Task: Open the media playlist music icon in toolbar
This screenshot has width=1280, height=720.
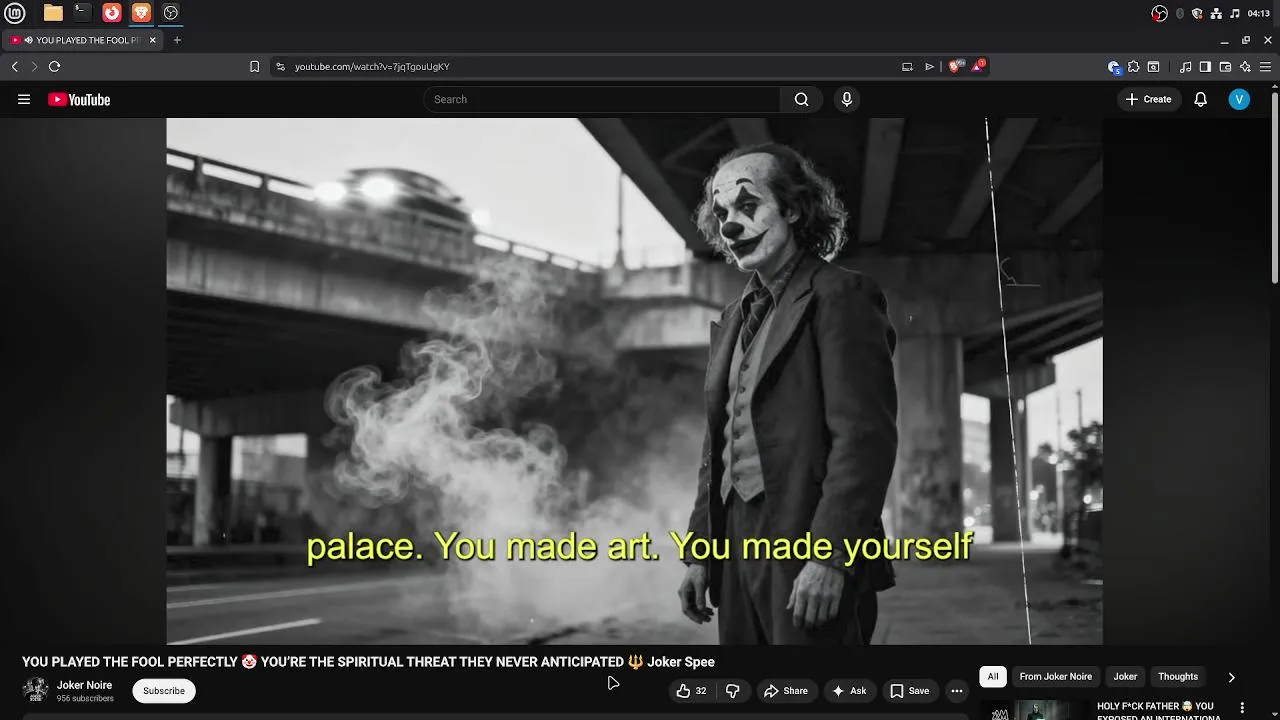Action: tap(1185, 67)
